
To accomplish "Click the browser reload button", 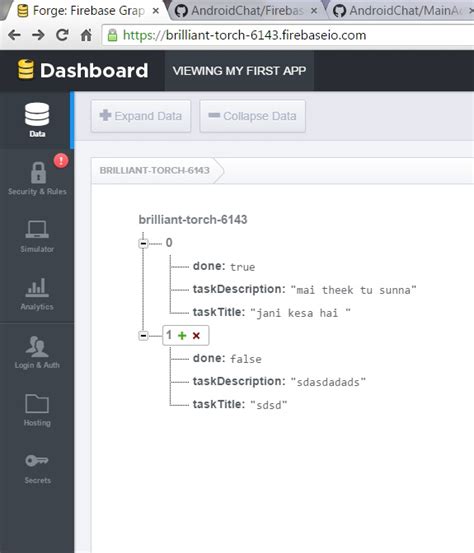I will click(x=62, y=35).
